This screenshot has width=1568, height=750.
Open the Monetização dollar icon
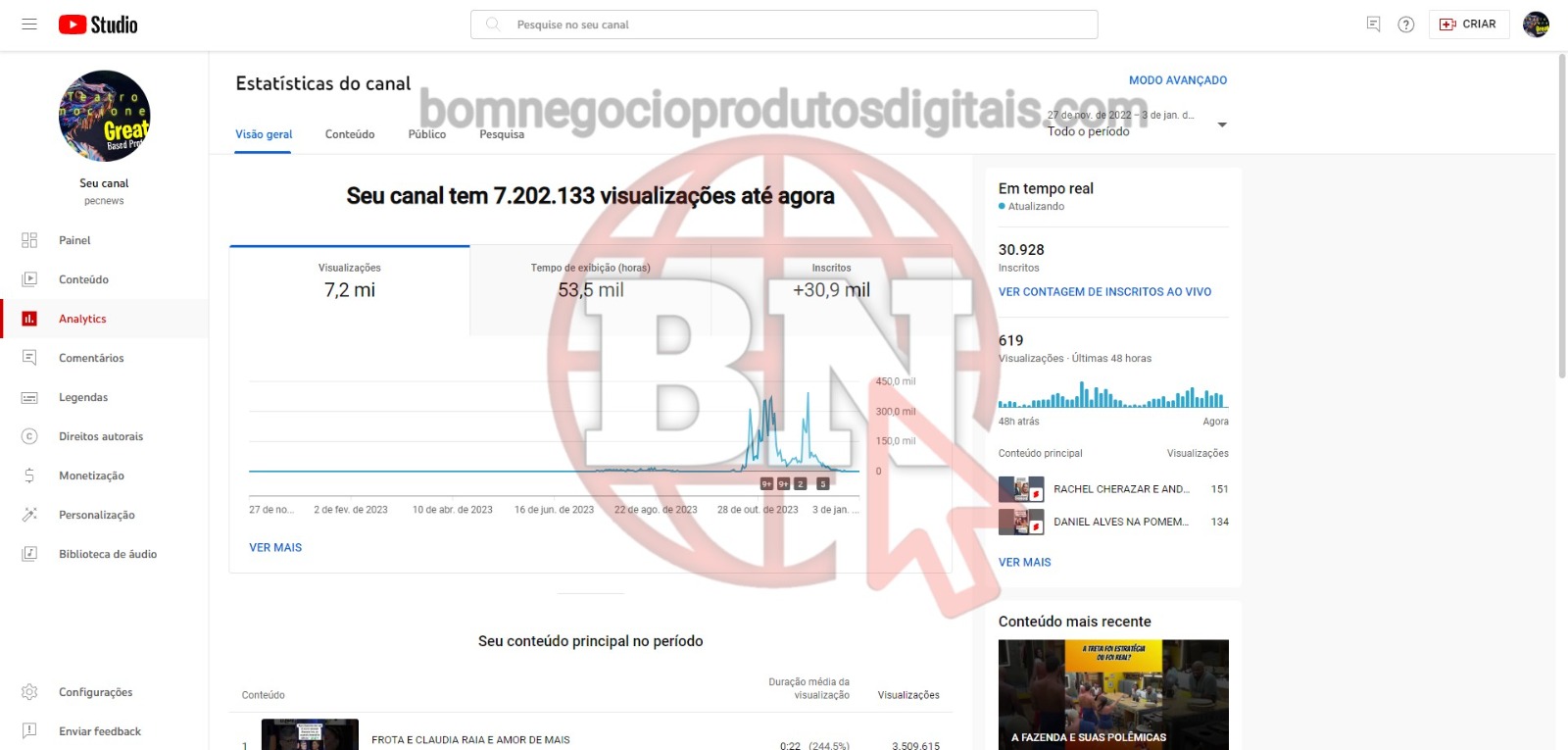pos(29,475)
